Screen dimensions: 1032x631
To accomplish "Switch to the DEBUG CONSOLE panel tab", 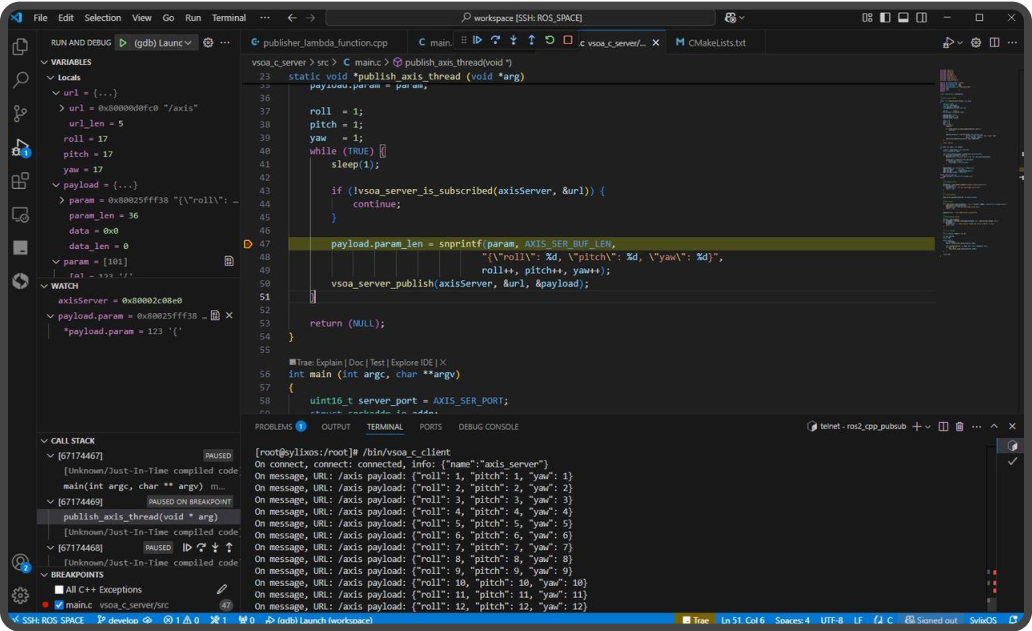I will pyautogui.click(x=488, y=427).
